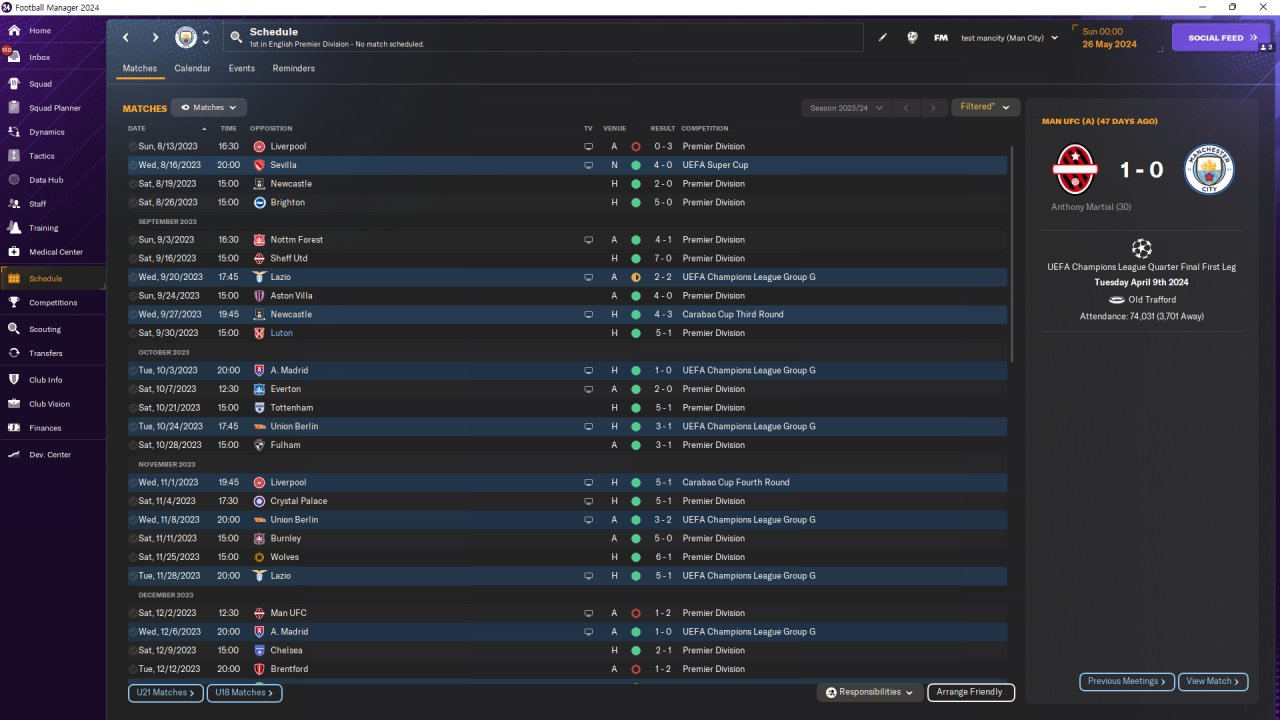Expand club switcher chevrons beside badge

coord(206,37)
